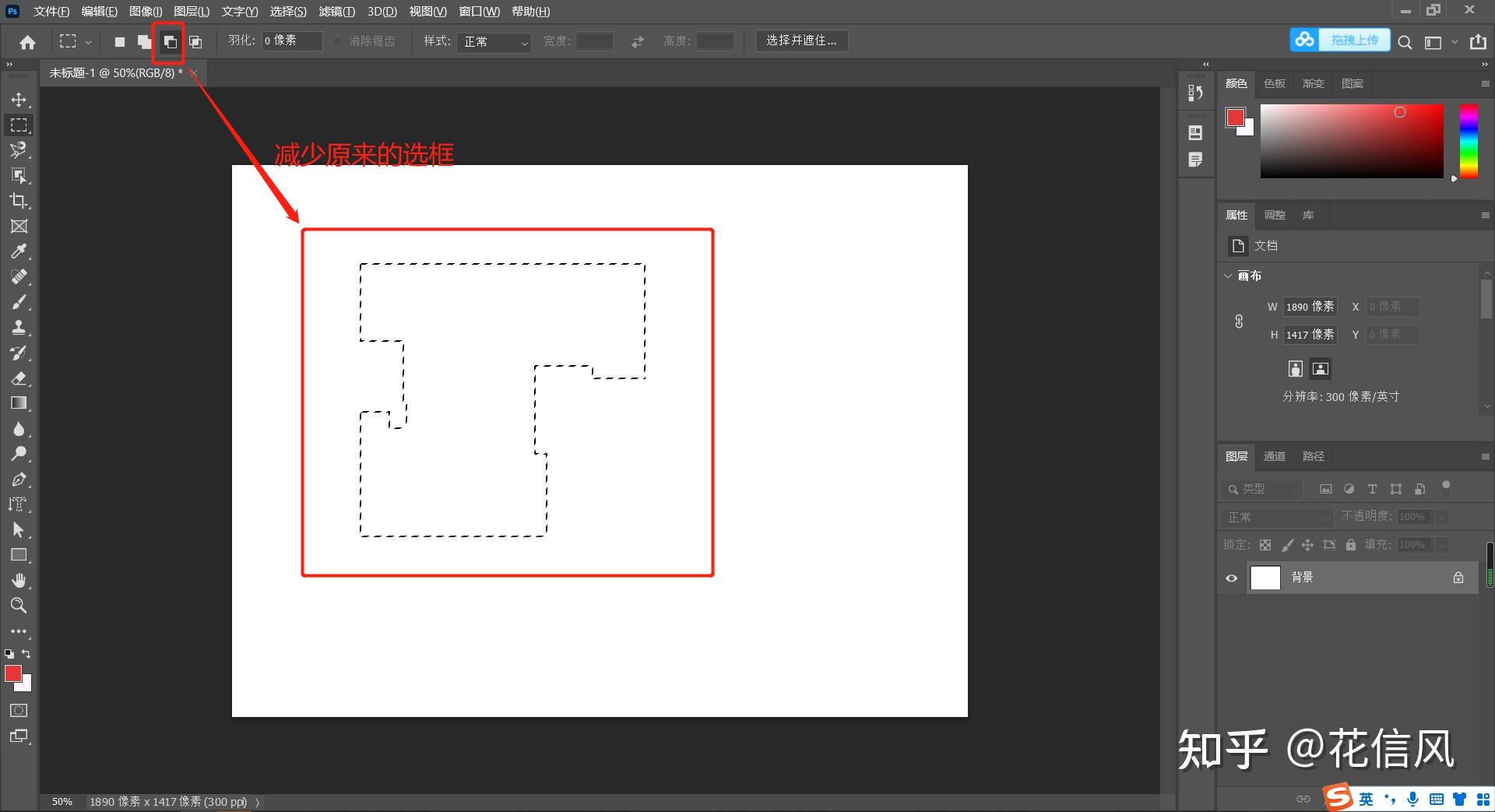Click the canvas width W field
This screenshot has height=812, width=1495.
click(1310, 307)
